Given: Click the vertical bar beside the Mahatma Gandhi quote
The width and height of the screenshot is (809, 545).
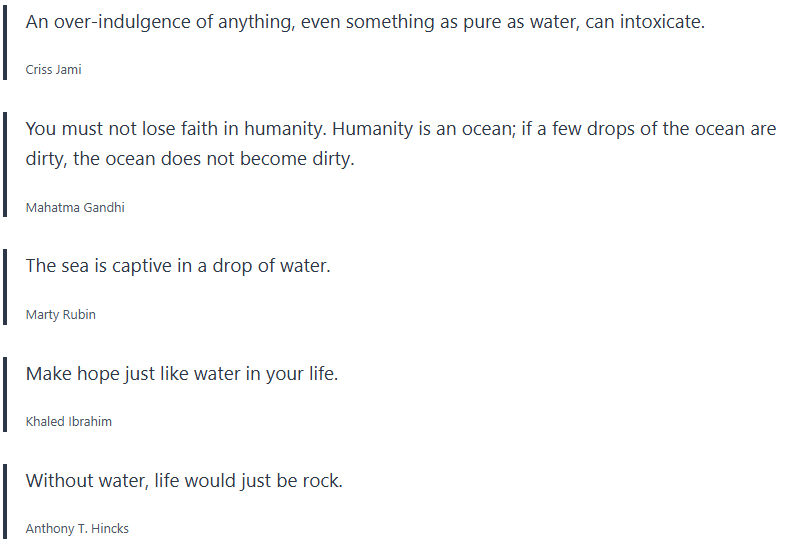Looking at the screenshot, I should click(x=4, y=165).
